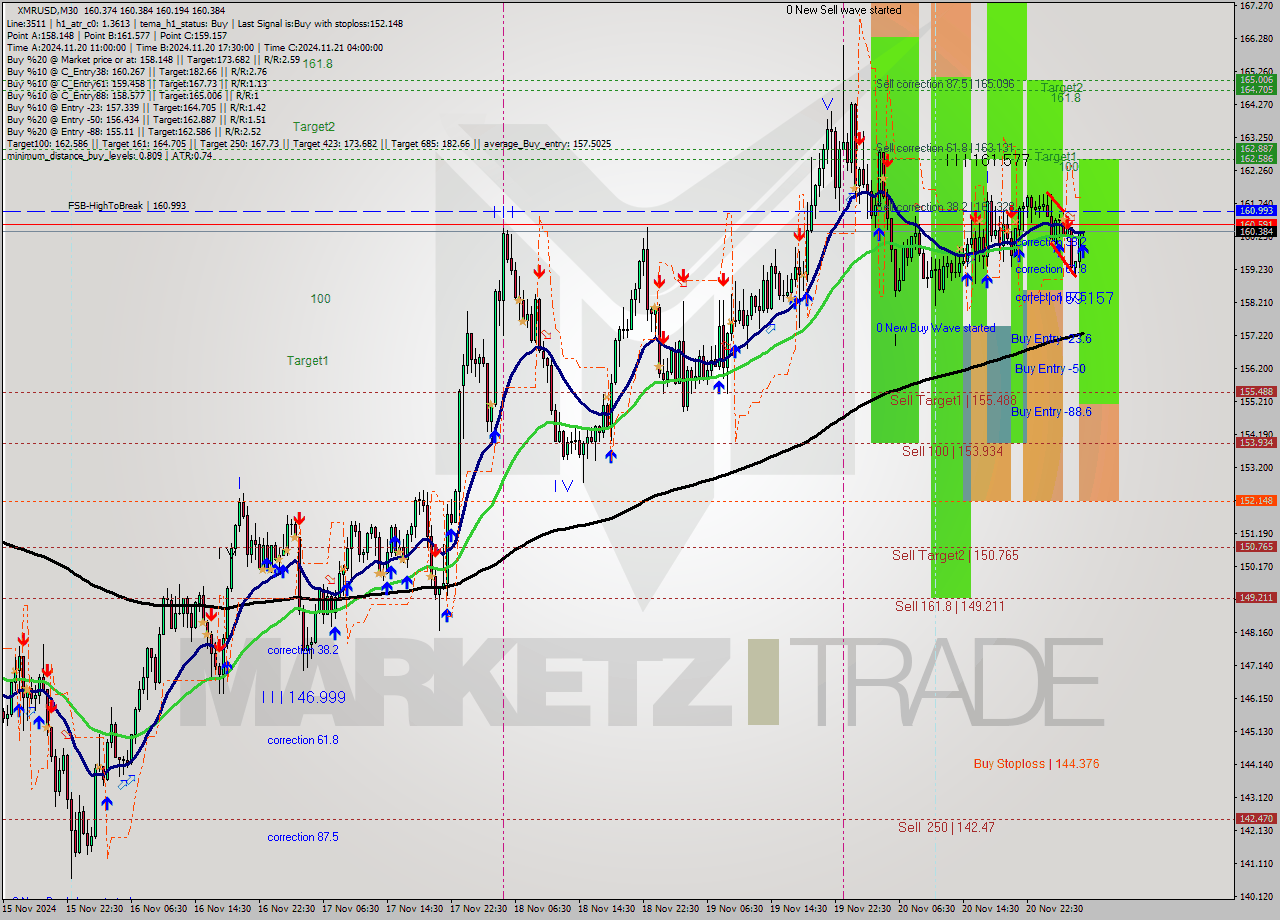Click the red 150.765 price tag on axis
1280x920 pixels.
(1256, 546)
